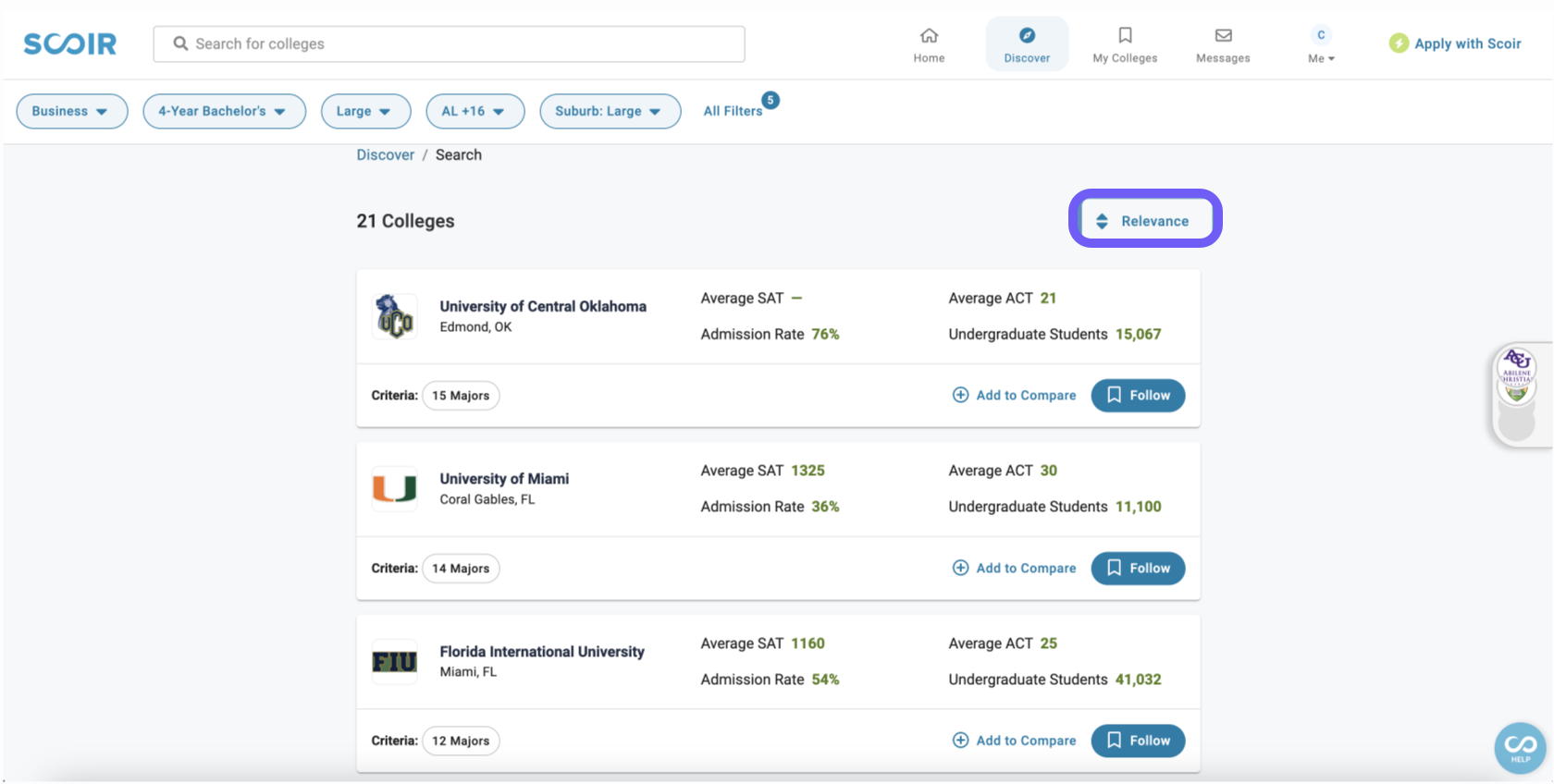Open the Me account menu

tap(1321, 58)
